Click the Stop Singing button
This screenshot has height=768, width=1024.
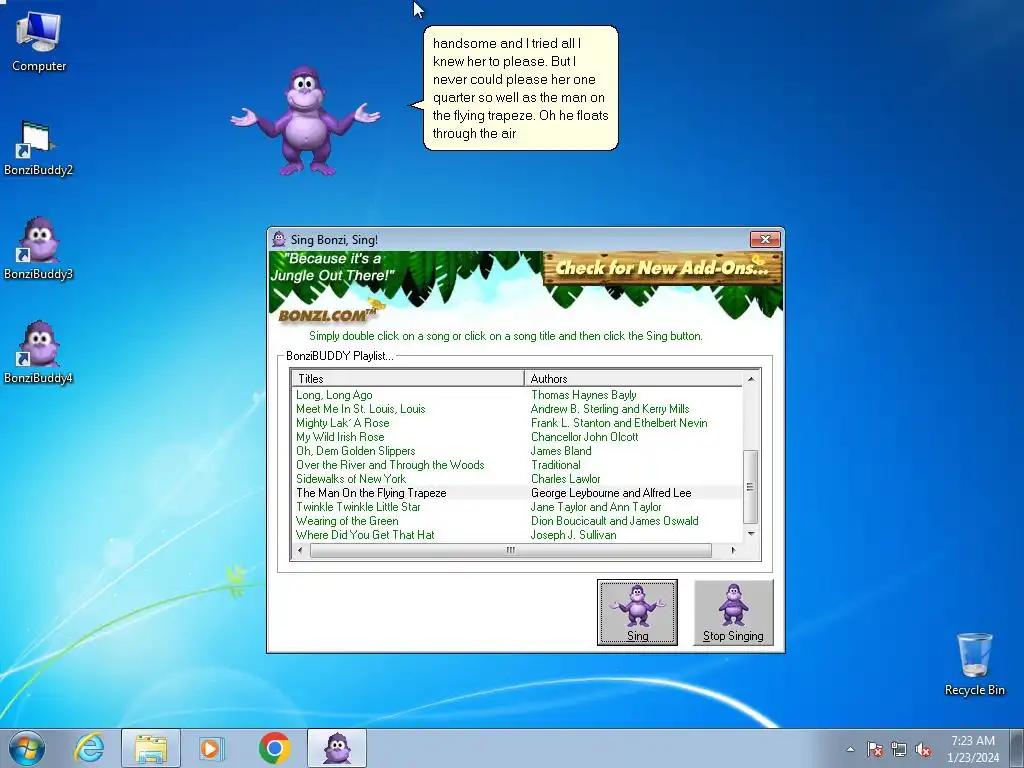tap(733, 613)
